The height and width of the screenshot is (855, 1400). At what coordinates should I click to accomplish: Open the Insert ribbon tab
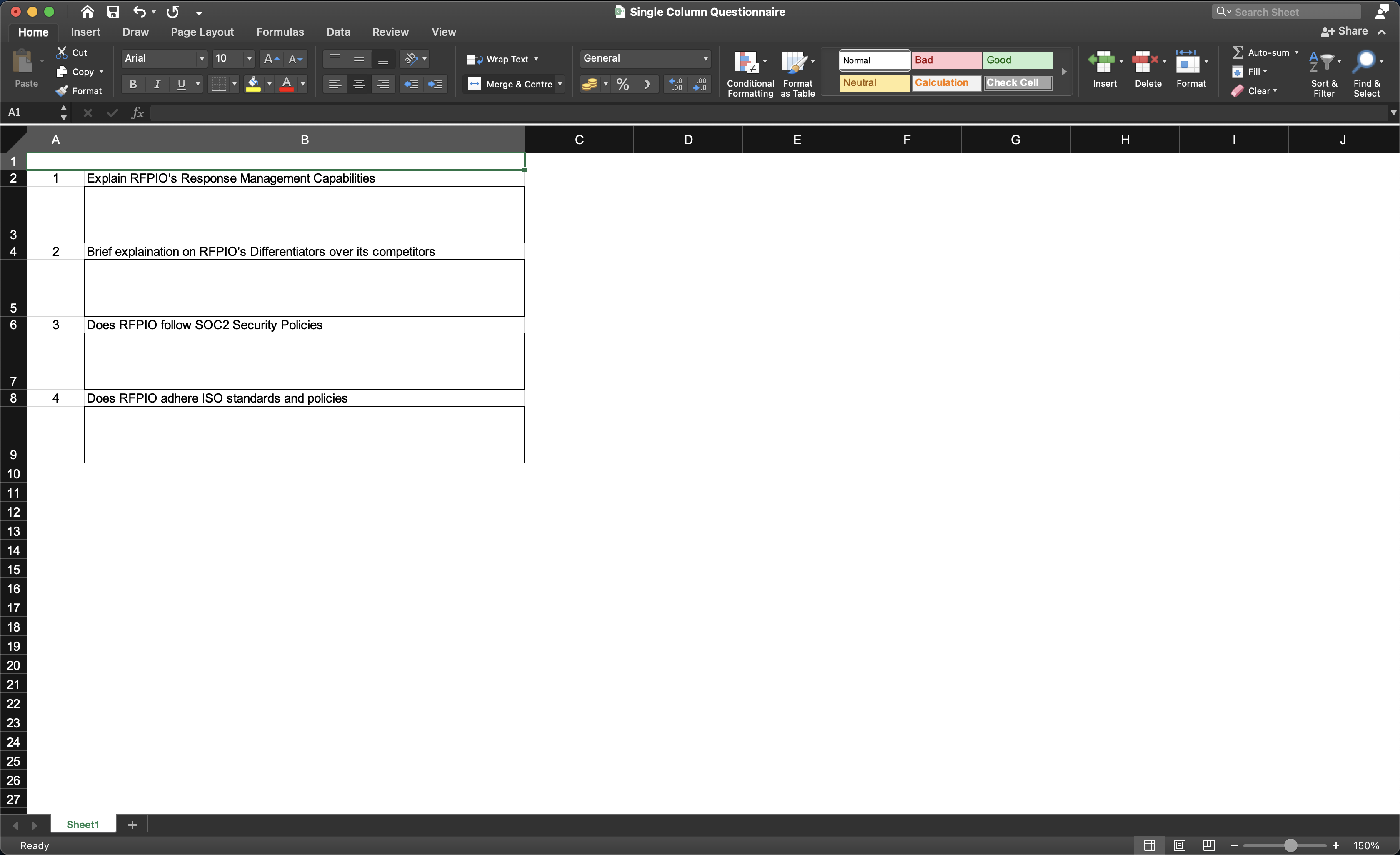85,32
